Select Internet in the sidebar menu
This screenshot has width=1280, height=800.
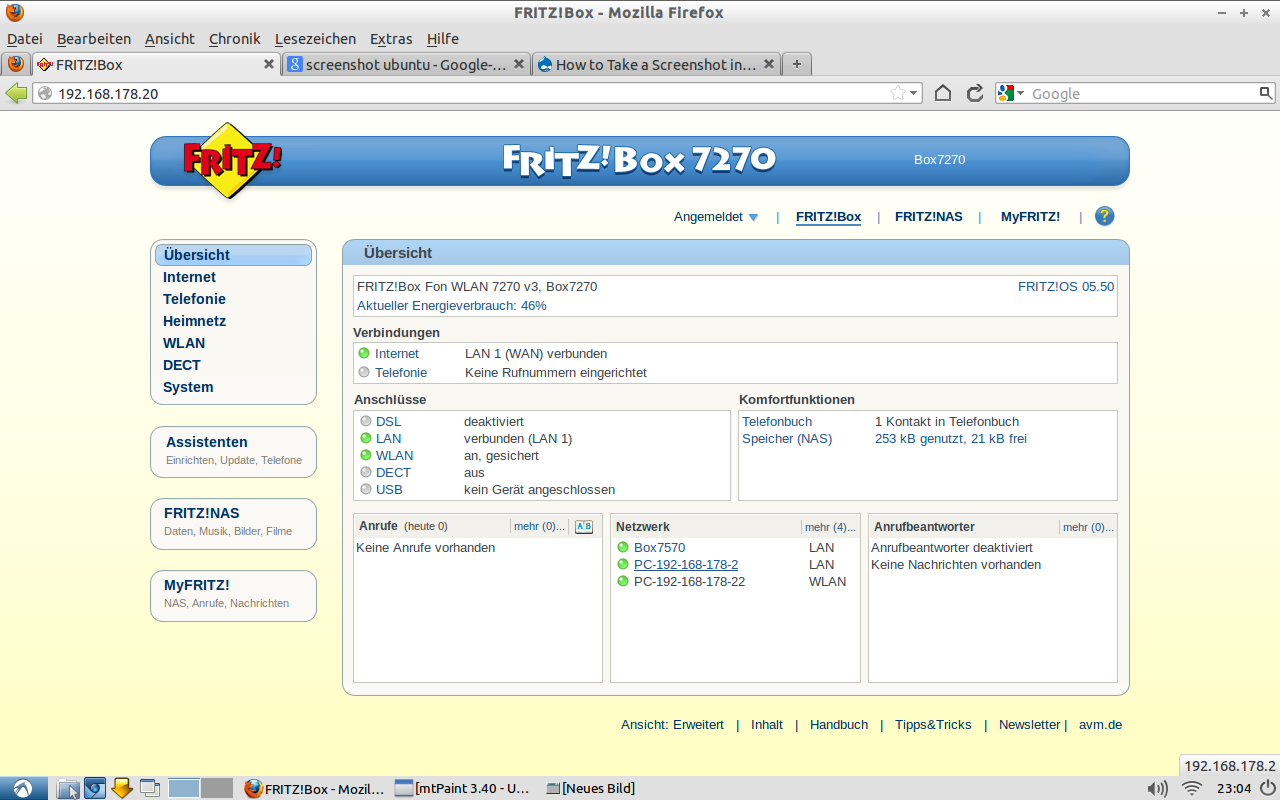(190, 277)
